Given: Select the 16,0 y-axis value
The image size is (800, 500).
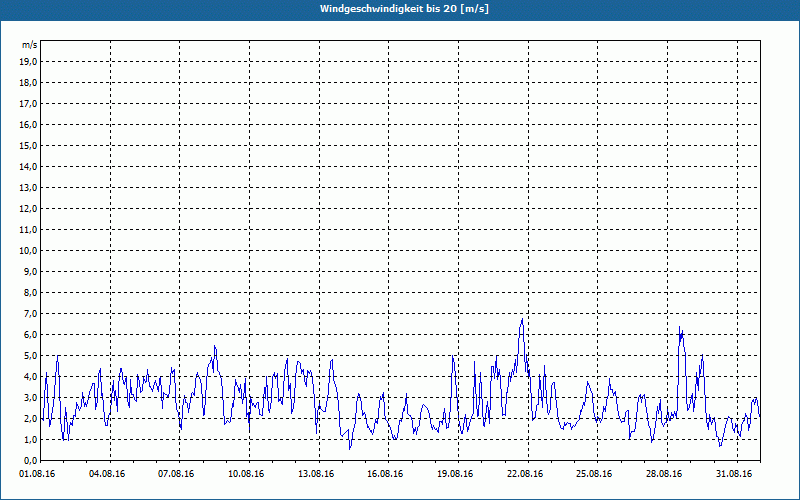Looking at the screenshot, I should tap(28, 124).
